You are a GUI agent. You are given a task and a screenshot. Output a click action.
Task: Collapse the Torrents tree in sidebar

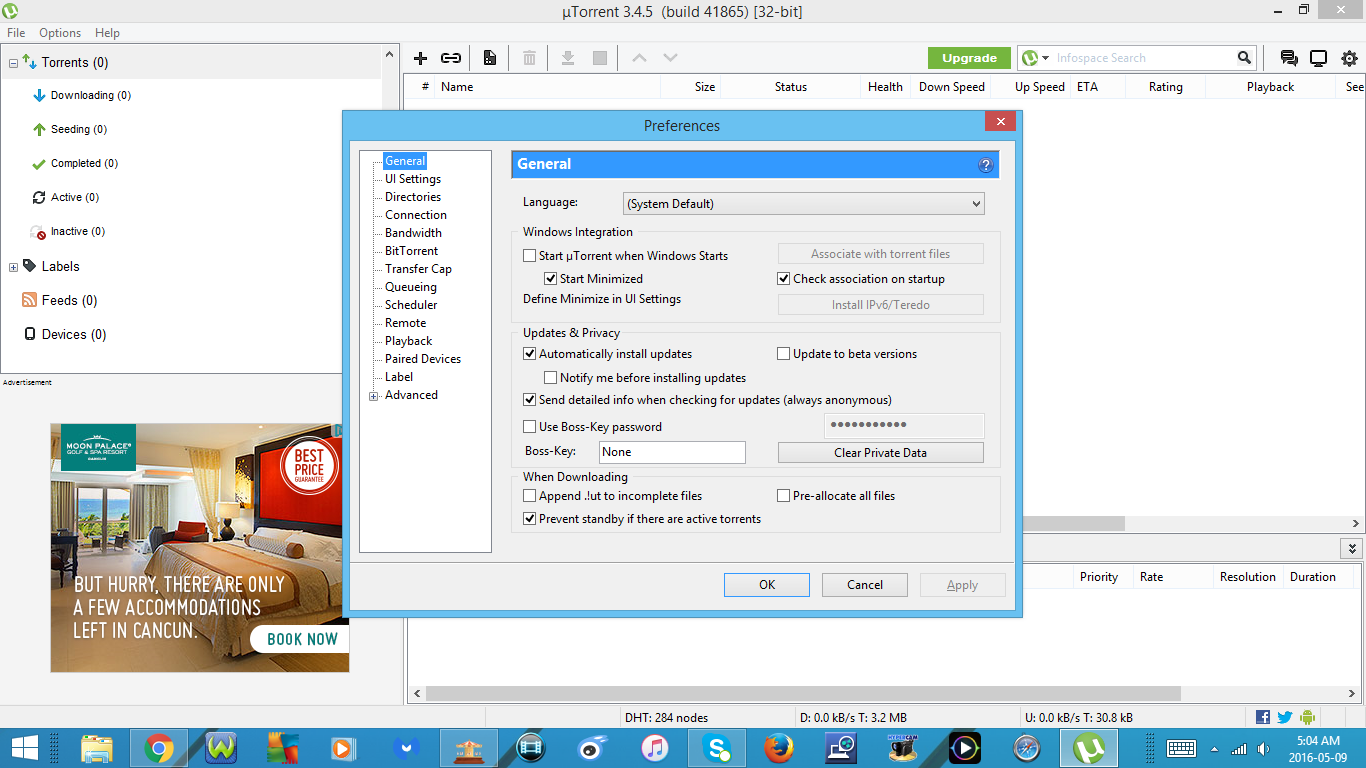(13, 63)
